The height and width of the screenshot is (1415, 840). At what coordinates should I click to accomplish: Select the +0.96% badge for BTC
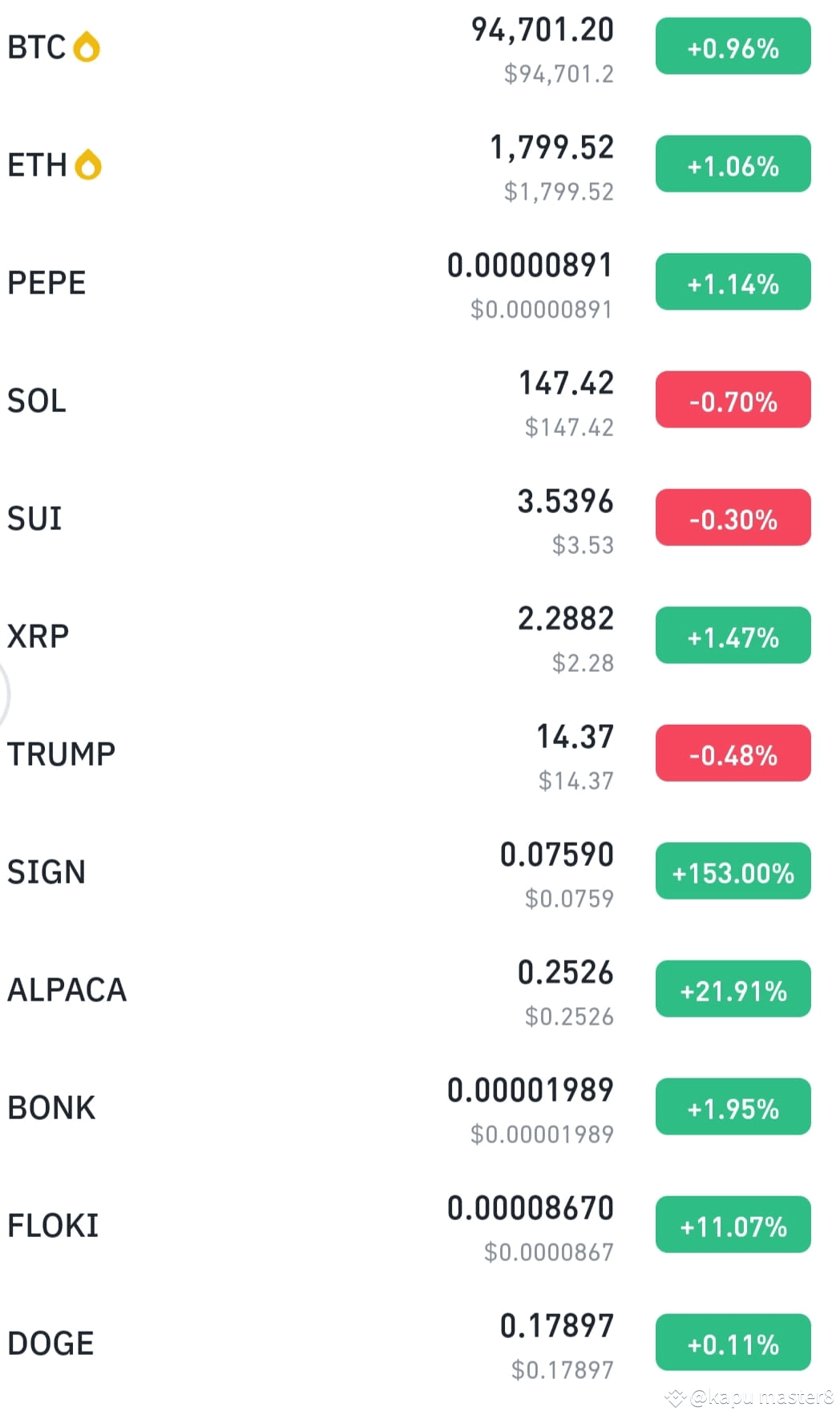pos(733,46)
